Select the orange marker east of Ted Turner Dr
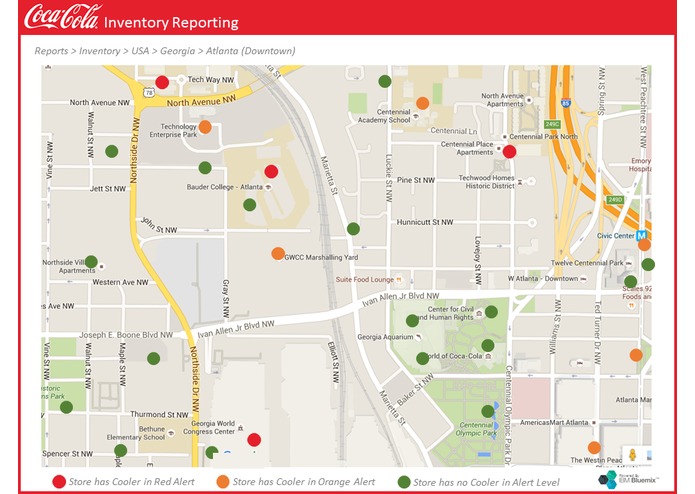Viewport: 695px width, 494px height. [x=636, y=355]
